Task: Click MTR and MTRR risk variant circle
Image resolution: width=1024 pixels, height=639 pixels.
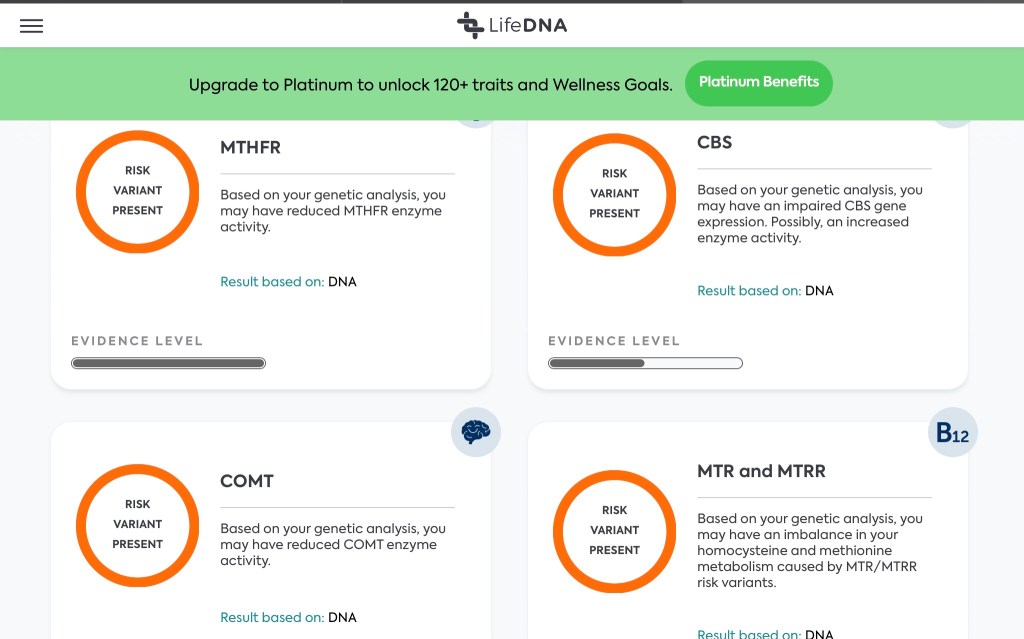Action: click(x=614, y=531)
